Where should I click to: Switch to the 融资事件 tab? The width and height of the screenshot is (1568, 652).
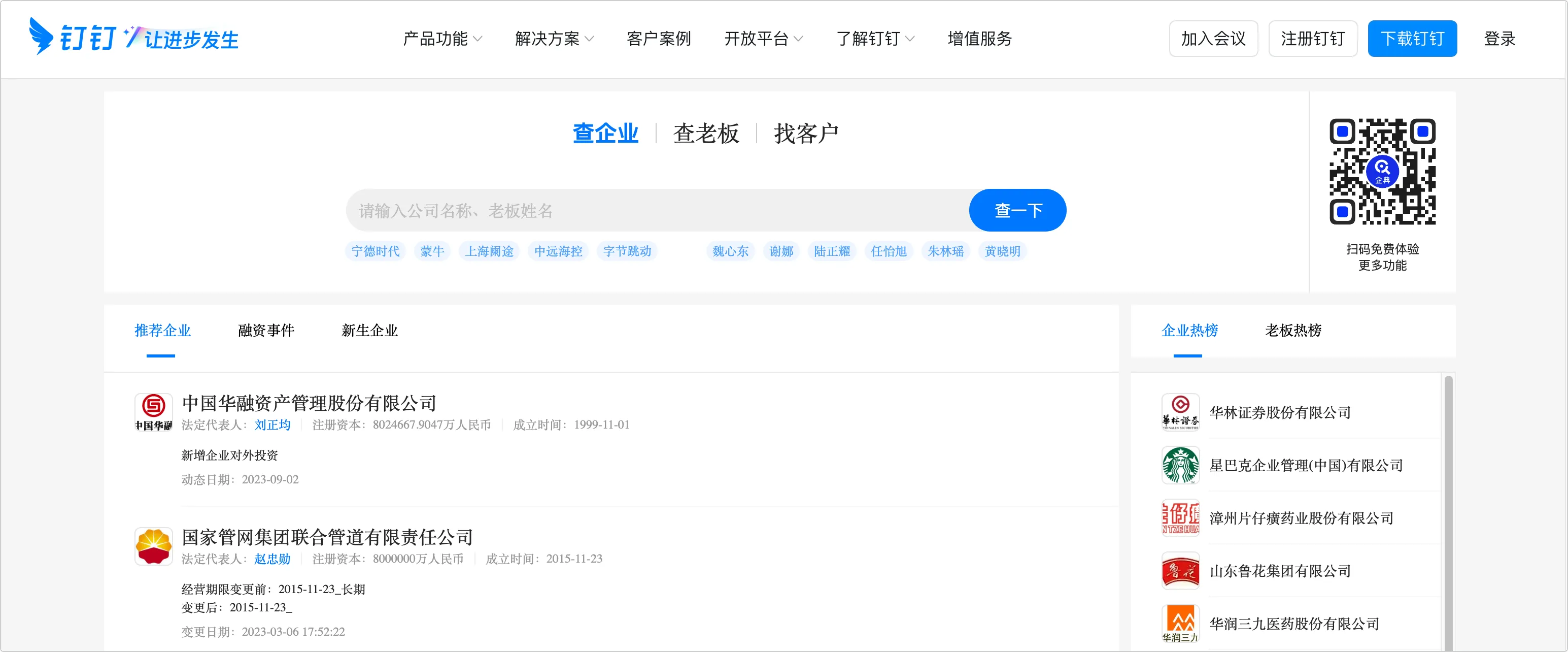coord(266,330)
